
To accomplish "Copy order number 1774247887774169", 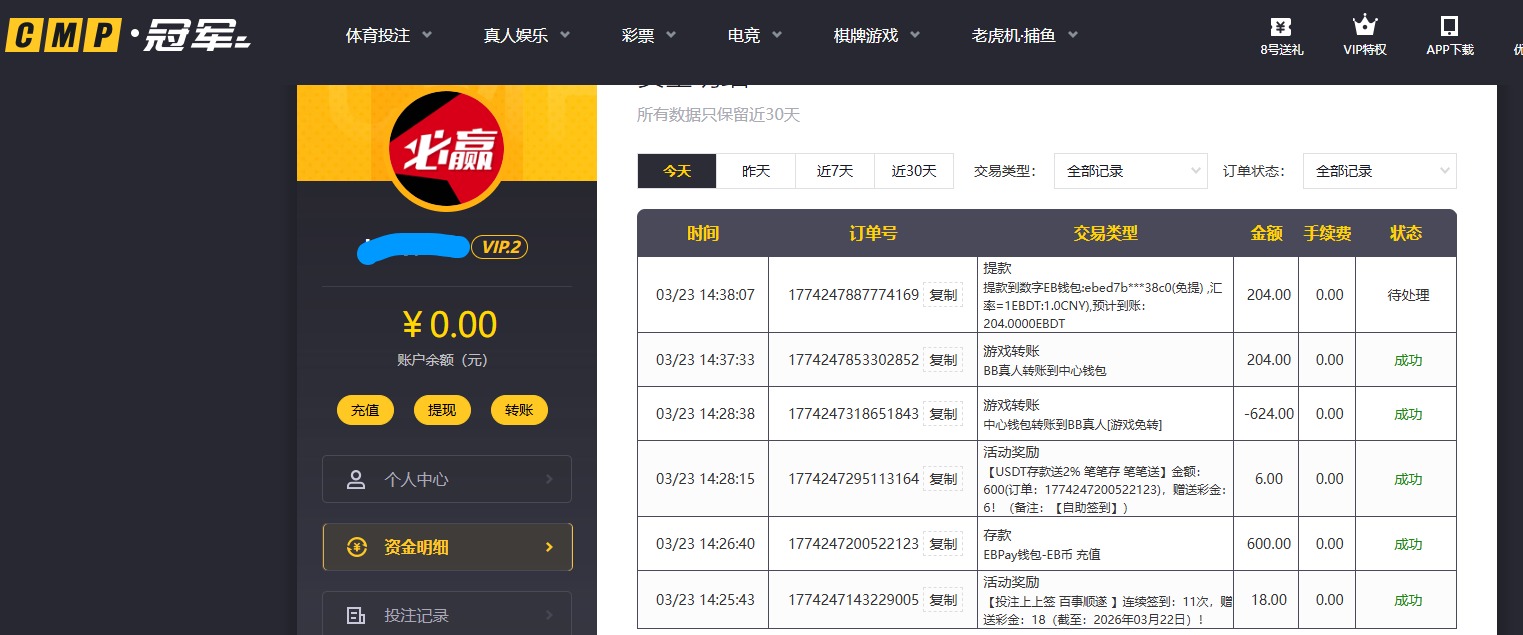I will pyautogui.click(x=942, y=295).
